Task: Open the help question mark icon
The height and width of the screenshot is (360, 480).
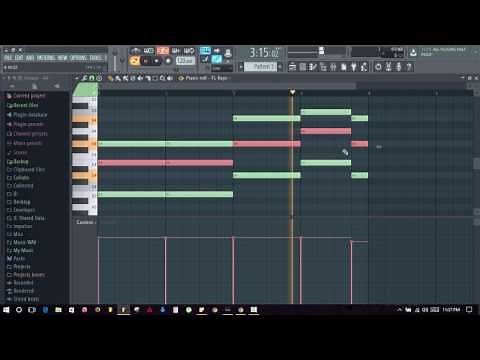Action: pyautogui.click(x=409, y=67)
